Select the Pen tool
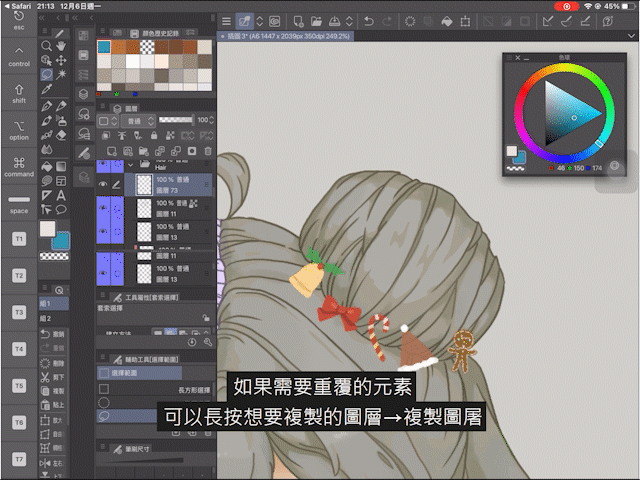The height and width of the screenshot is (480, 640). [47, 106]
